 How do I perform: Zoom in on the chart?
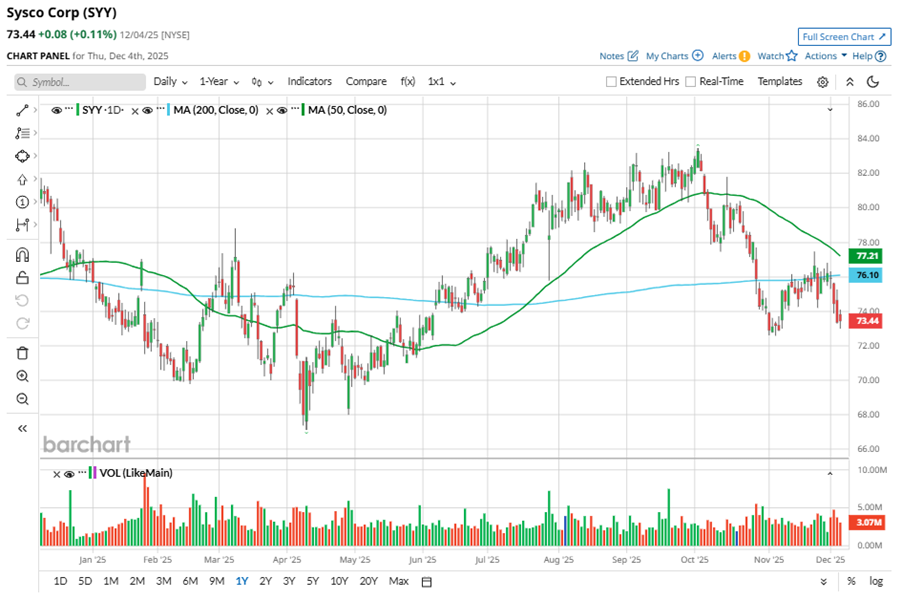pyautogui.click(x=22, y=376)
